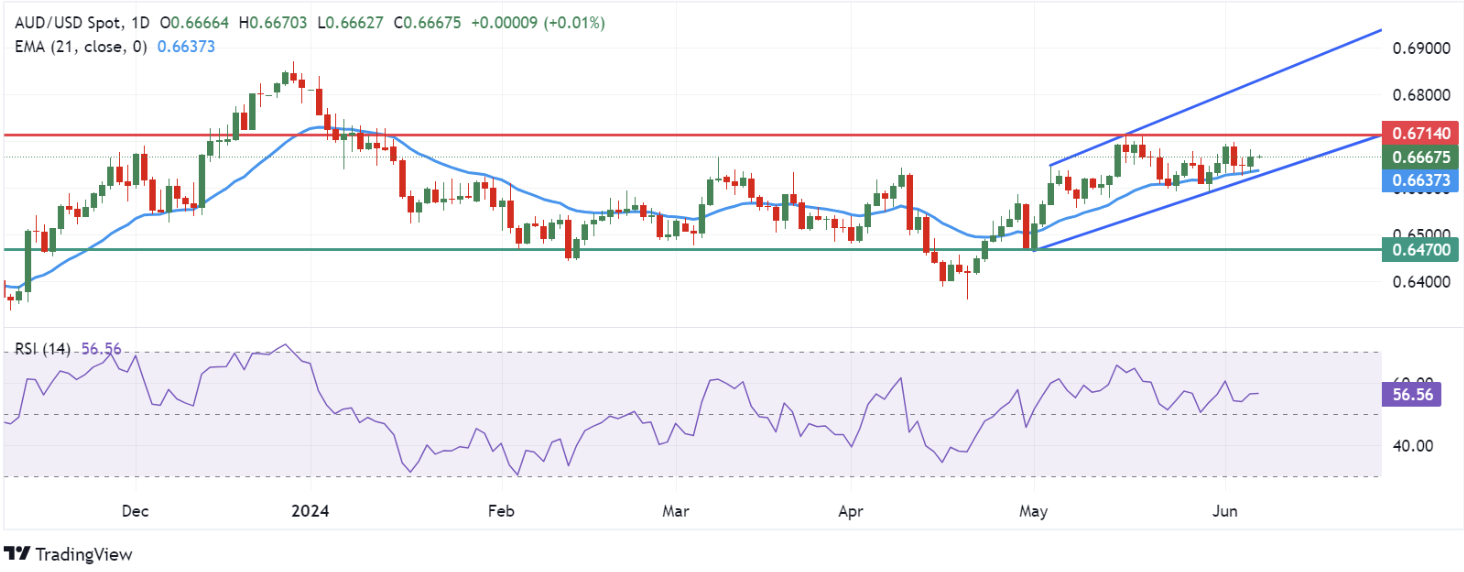Click the Jun label on time axis
The height and width of the screenshot is (572, 1464).
tap(1225, 511)
